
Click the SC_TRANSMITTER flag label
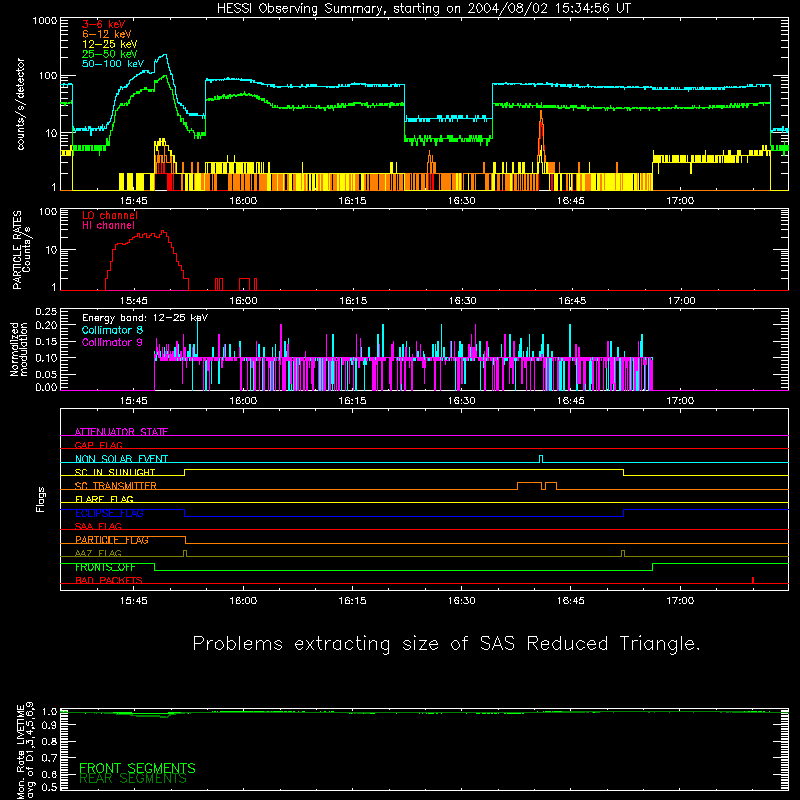[116, 486]
